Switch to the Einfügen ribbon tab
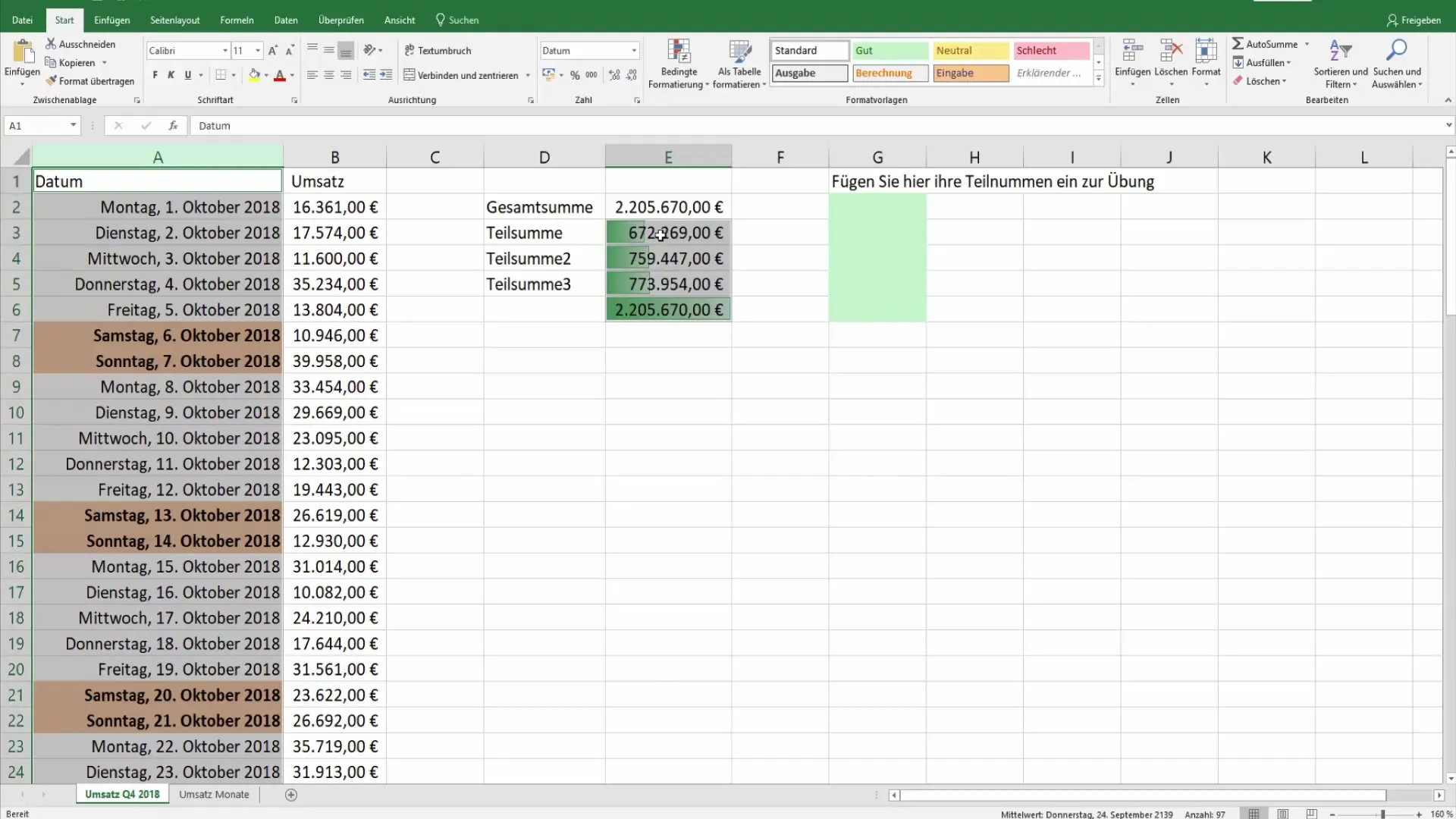This screenshot has height=819, width=1456. (112, 20)
